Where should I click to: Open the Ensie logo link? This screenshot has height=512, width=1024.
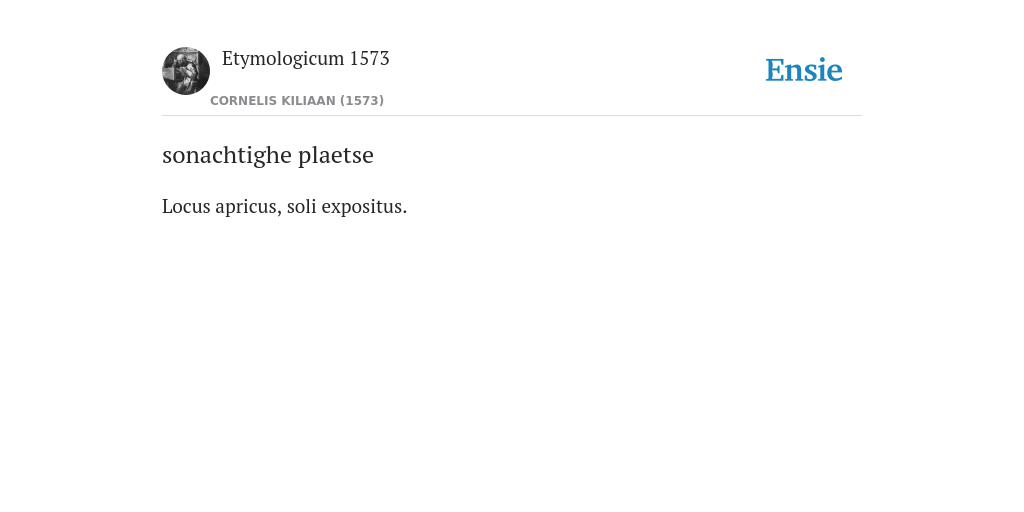[x=804, y=70]
